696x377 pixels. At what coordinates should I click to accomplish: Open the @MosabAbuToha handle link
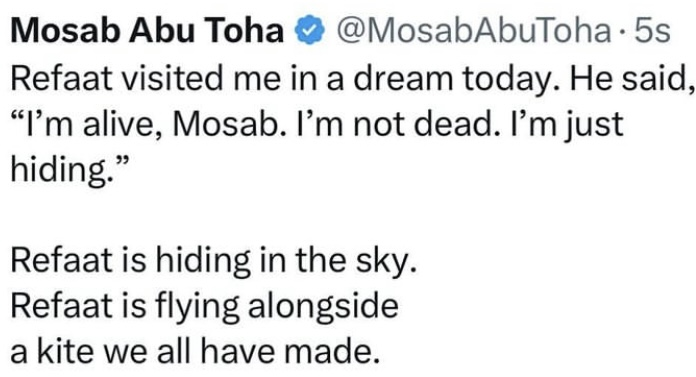(x=474, y=31)
